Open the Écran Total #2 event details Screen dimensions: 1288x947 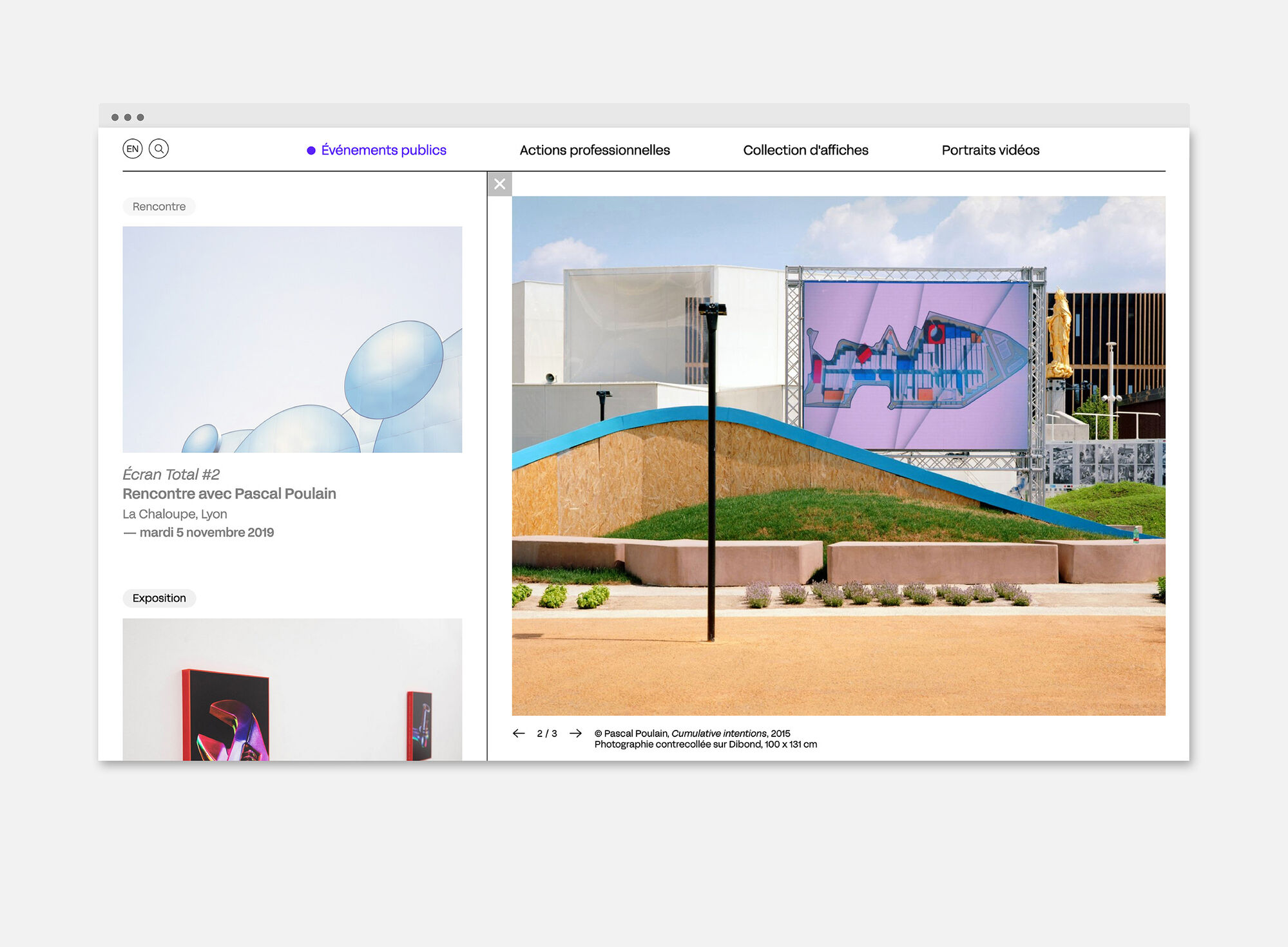coord(171,474)
